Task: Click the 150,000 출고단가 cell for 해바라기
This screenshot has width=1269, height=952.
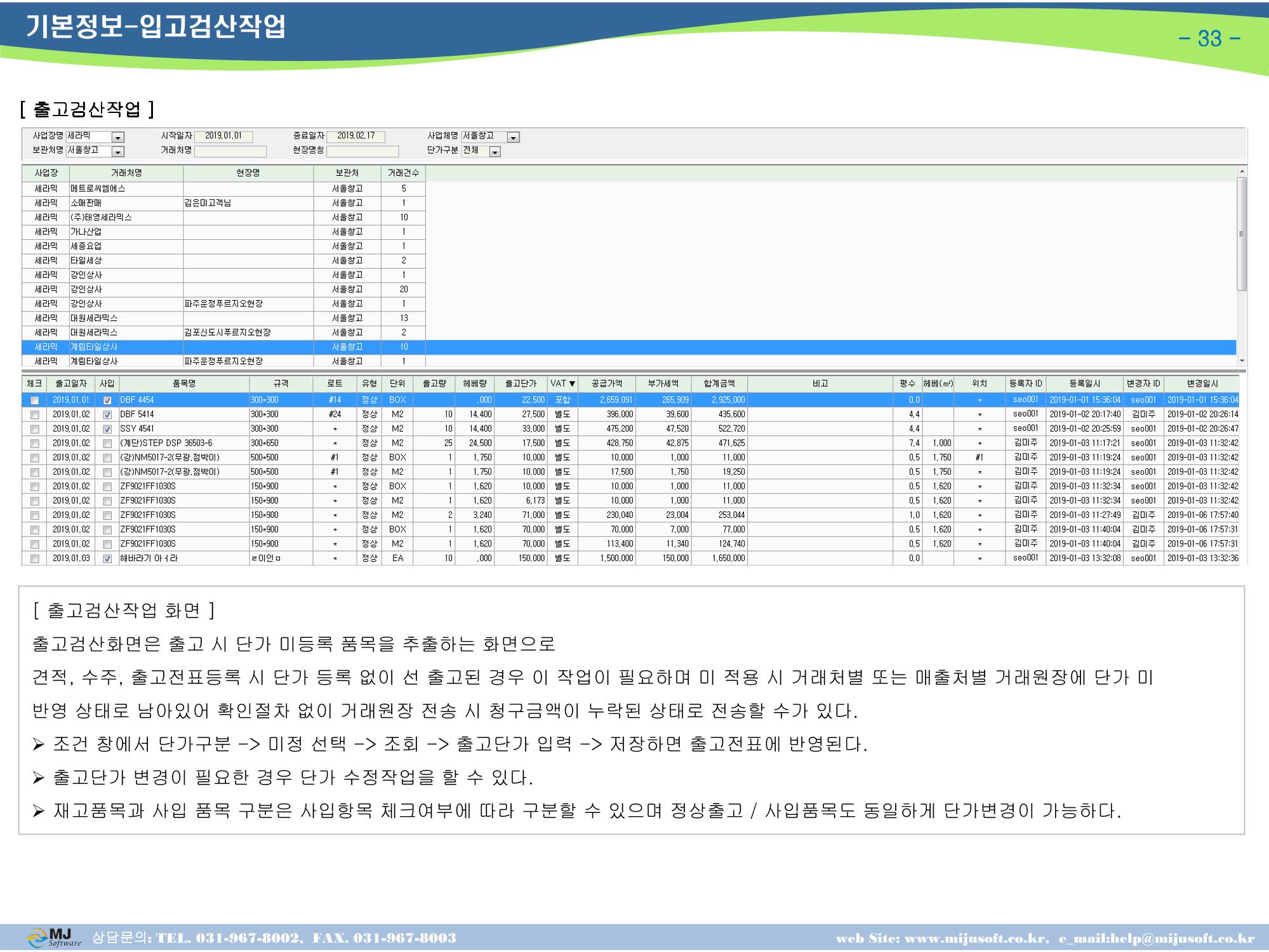Action: click(521, 559)
